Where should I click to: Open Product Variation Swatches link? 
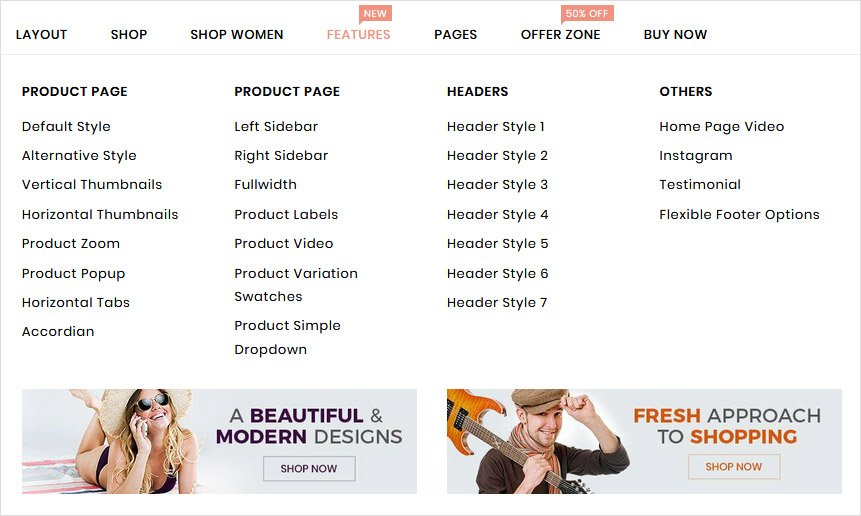tap(296, 285)
